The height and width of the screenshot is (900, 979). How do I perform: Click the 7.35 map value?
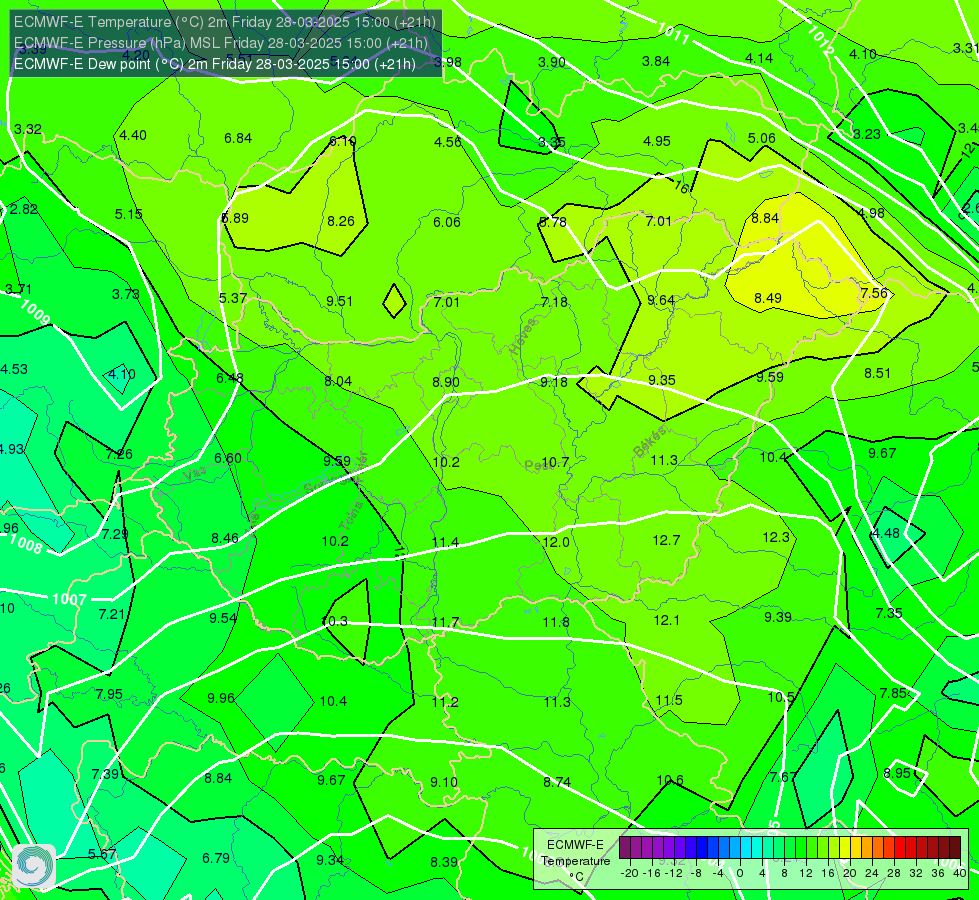[888, 613]
